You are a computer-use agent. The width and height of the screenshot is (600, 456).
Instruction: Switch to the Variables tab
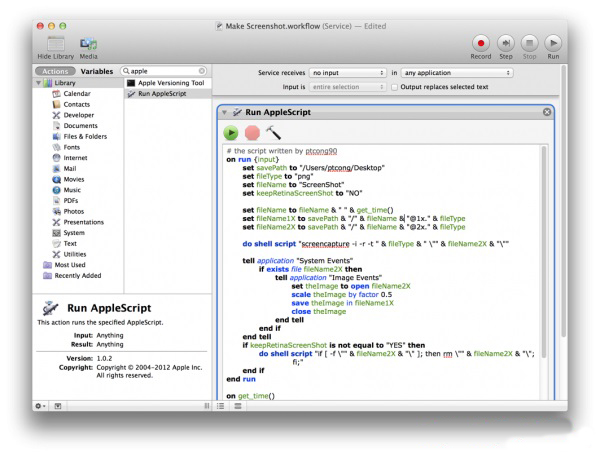[x=97, y=72]
